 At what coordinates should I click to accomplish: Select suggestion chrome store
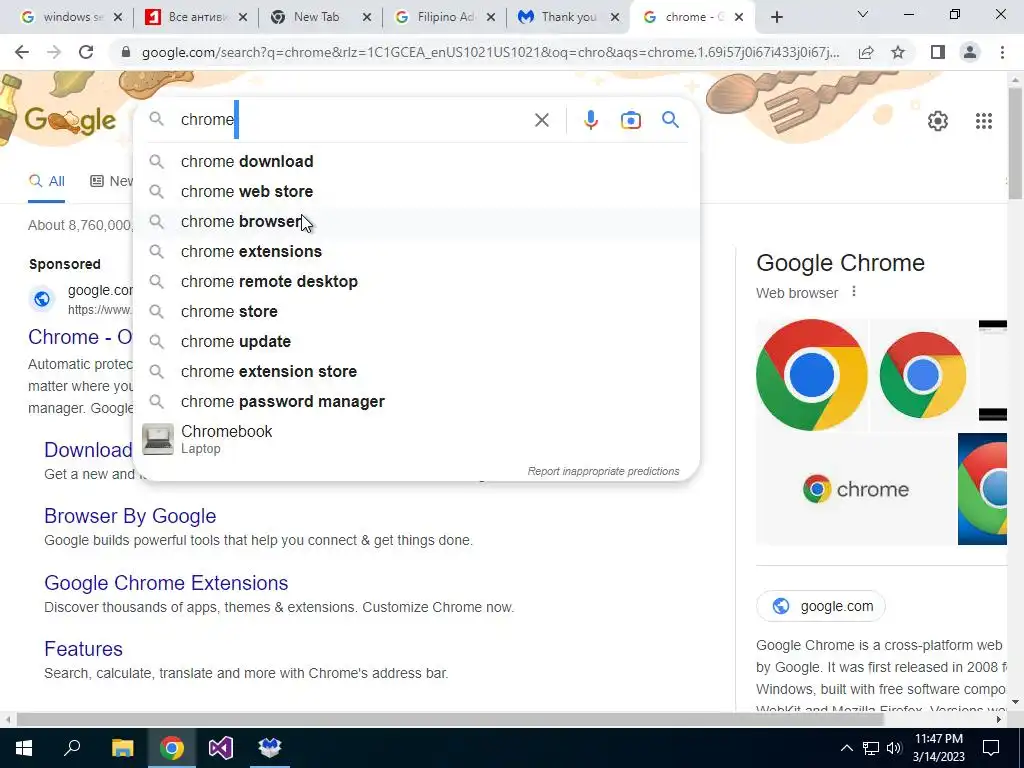(x=417, y=312)
